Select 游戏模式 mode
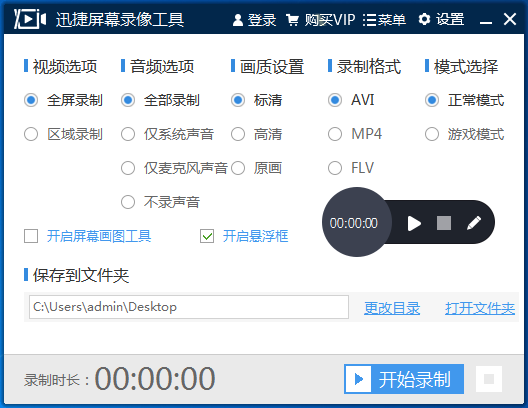 coord(465,134)
